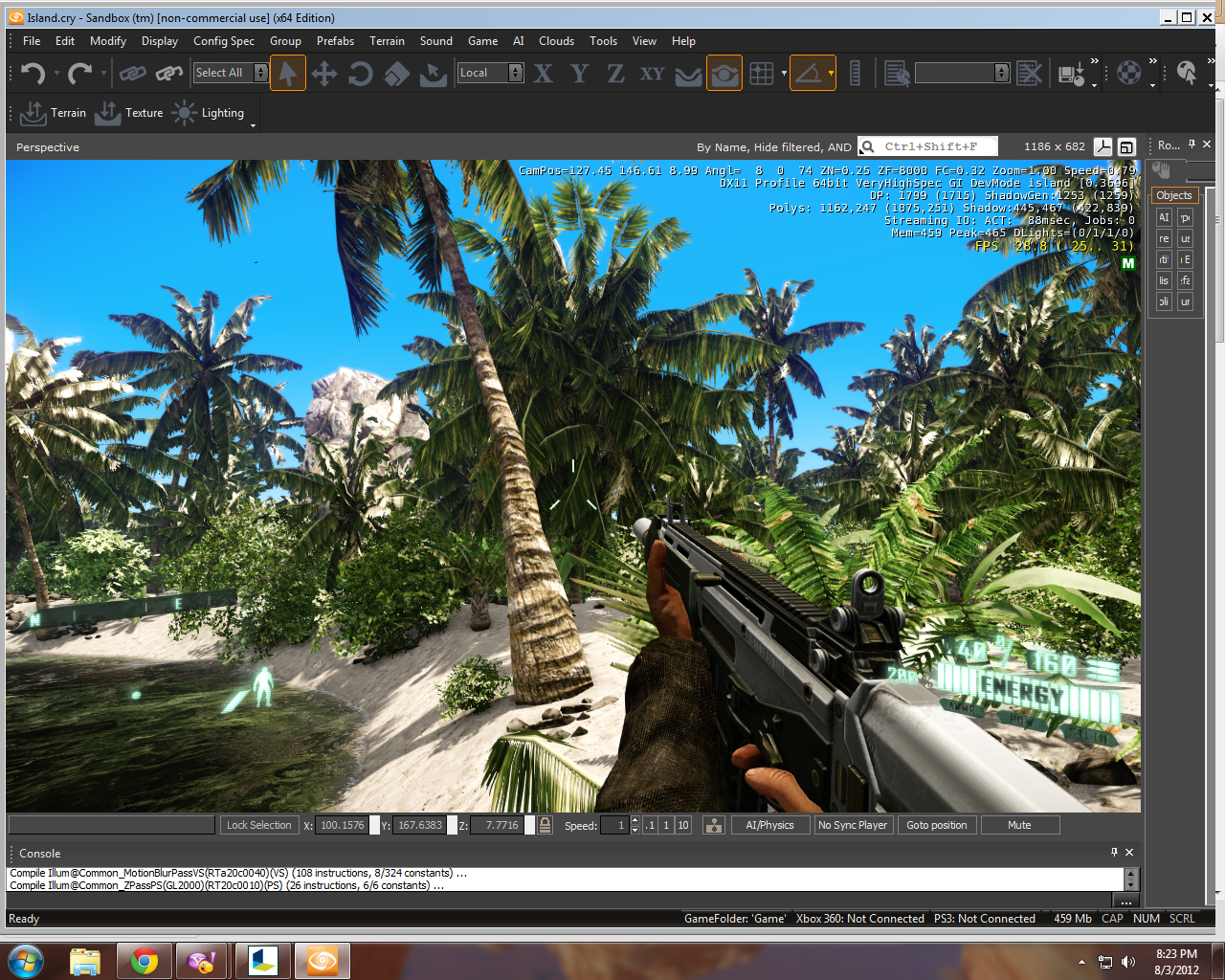Image resolution: width=1225 pixels, height=980 pixels.
Task: Open the grid size dropdown arrow
Action: [x=784, y=74]
